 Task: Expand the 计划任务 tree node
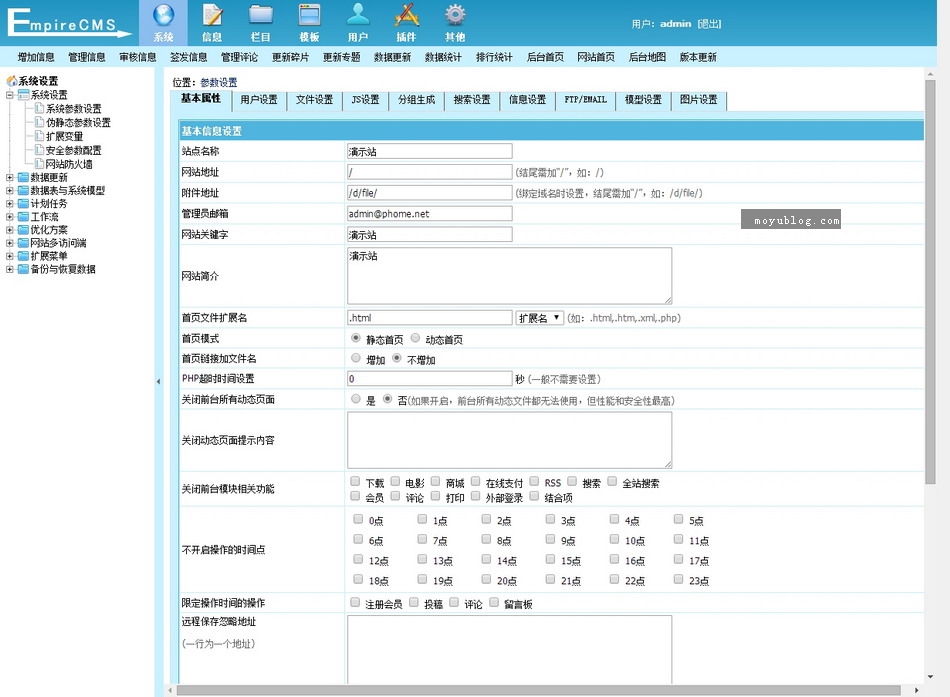[10, 203]
